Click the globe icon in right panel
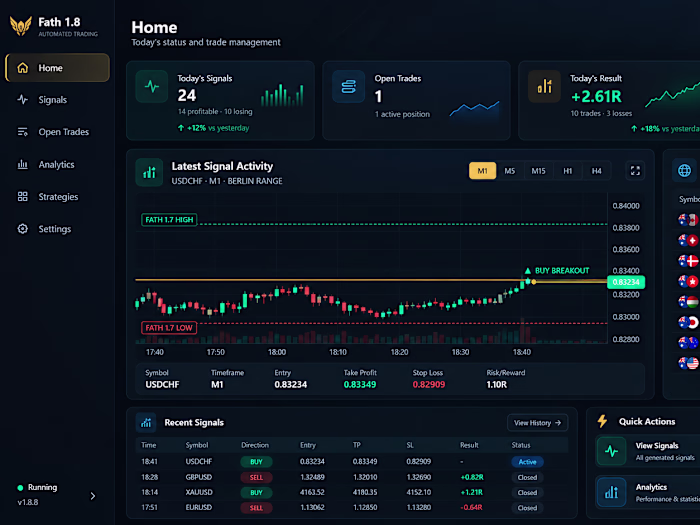This screenshot has width=700, height=525. [x=684, y=171]
